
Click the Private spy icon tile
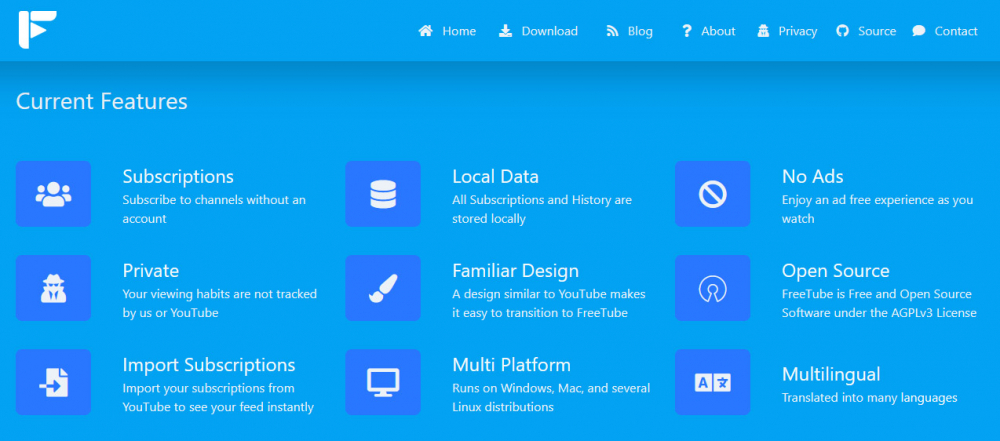tap(54, 288)
